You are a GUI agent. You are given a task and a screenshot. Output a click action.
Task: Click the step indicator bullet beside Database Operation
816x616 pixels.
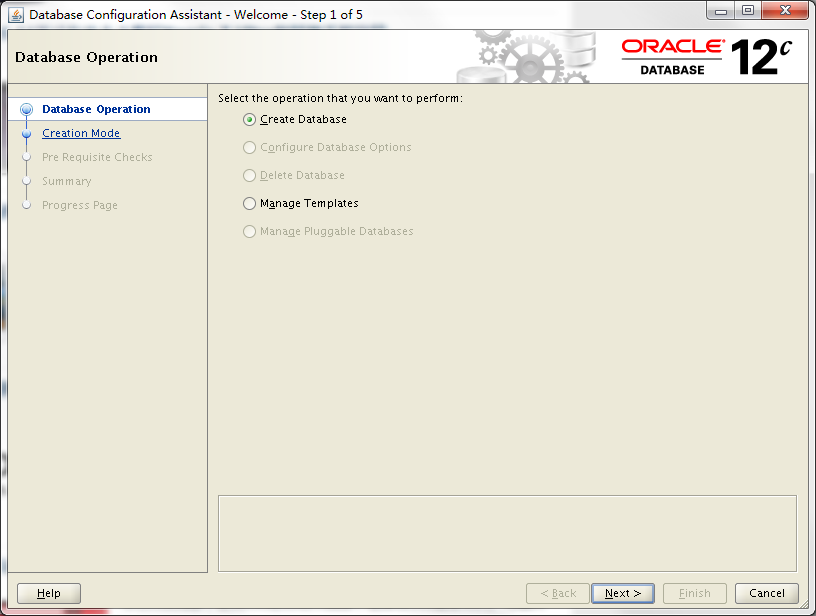pos(28,109)
